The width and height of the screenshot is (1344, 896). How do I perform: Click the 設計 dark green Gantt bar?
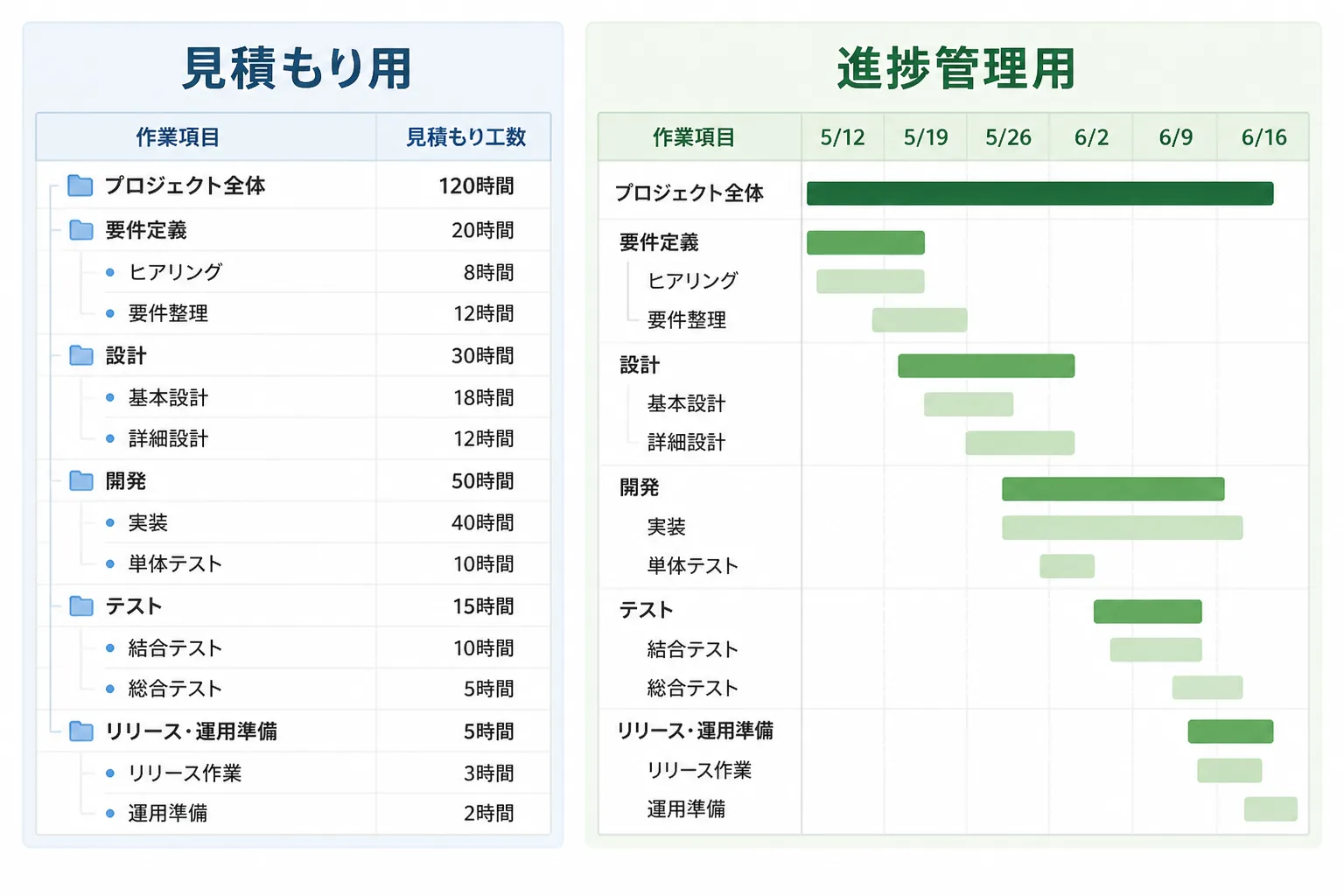(x=986, y=366)
